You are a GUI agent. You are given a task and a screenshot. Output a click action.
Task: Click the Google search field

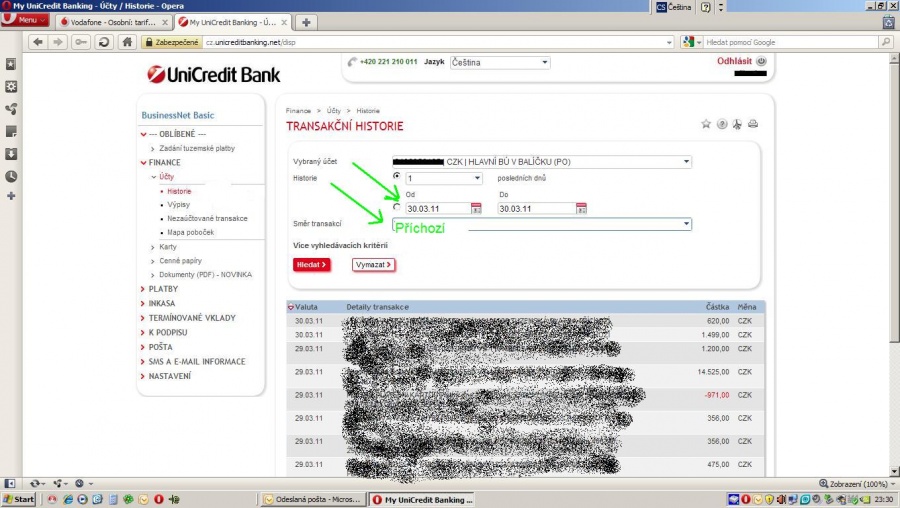(791, 42)
